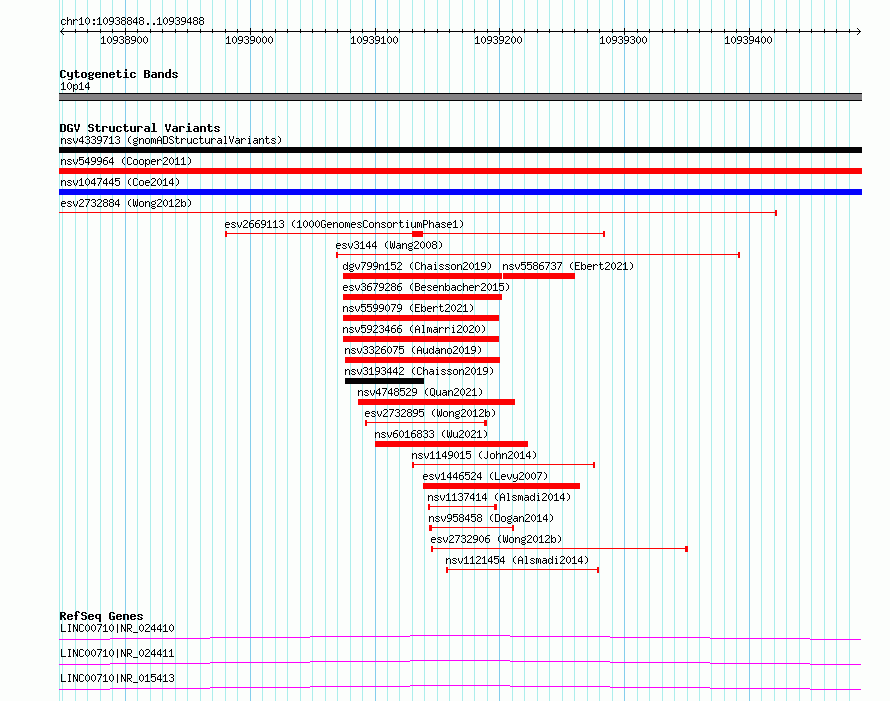Click ruler position 10939000
The height and width of the screenshot is (701, 890).
click(249, 40)
